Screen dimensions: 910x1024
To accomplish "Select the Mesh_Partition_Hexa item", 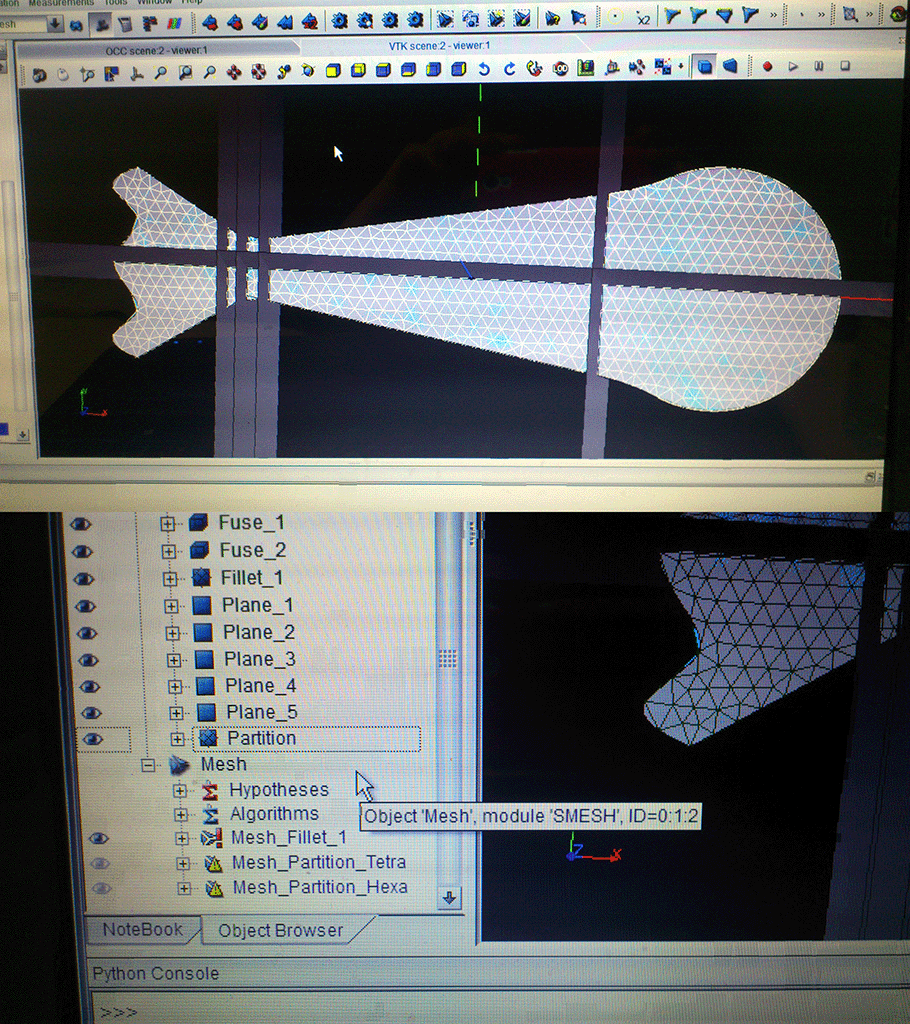I will pyautogui.click(x=320, y=888).
